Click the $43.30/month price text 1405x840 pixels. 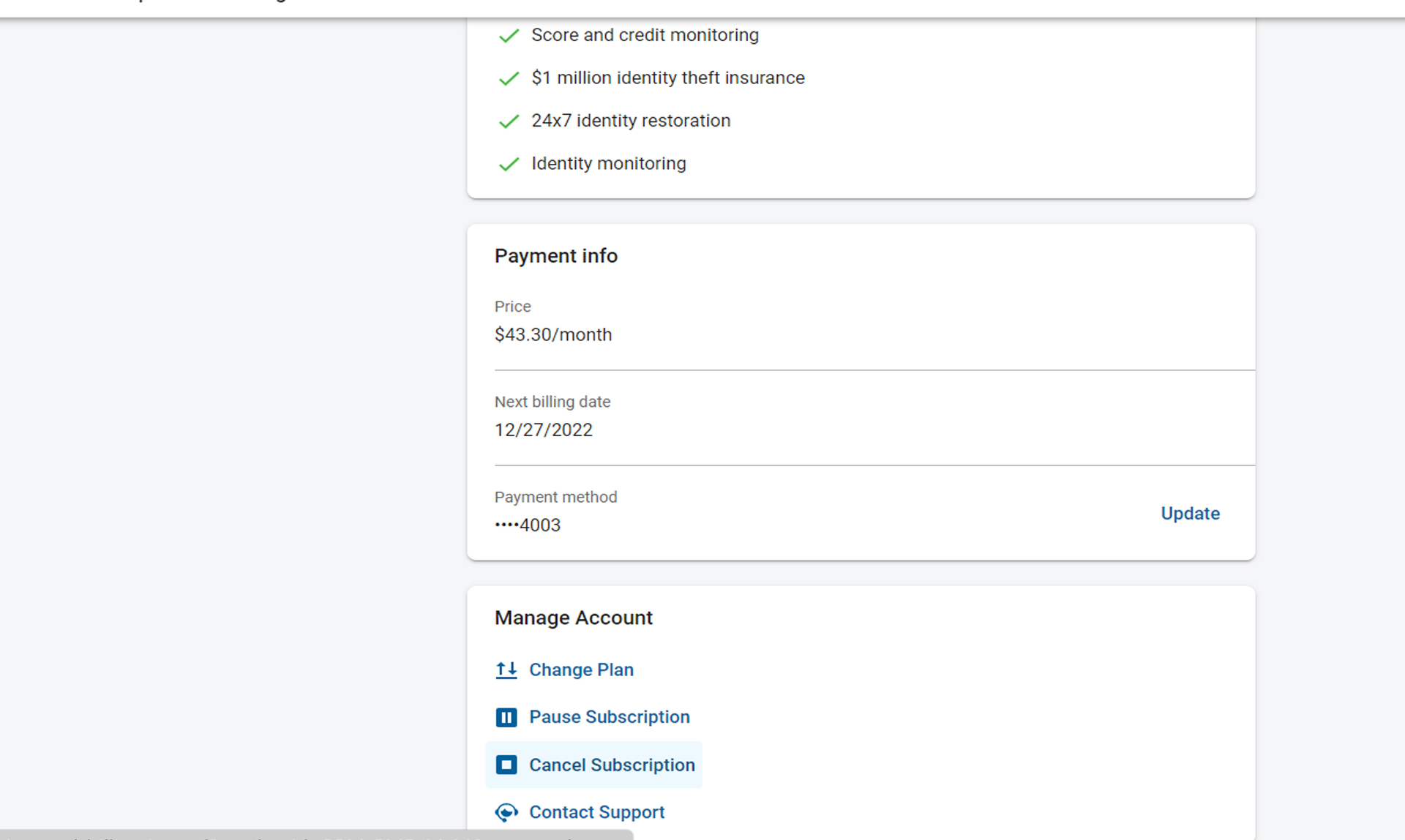pyautogui.click(x=553, y=334)
